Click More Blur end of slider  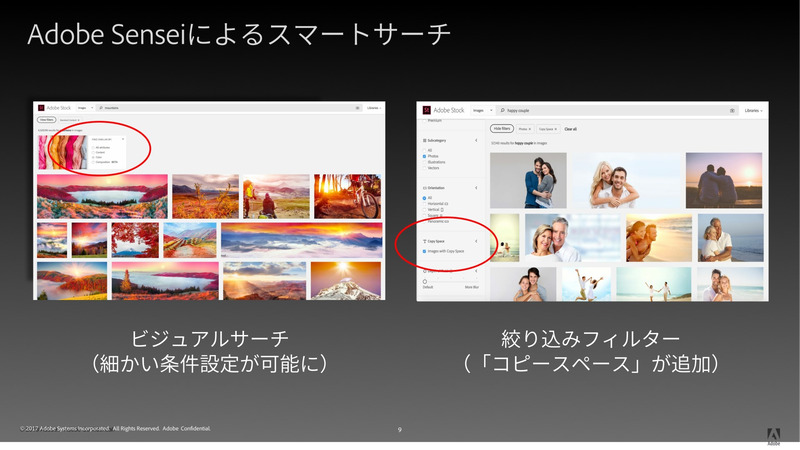(471, 287)
